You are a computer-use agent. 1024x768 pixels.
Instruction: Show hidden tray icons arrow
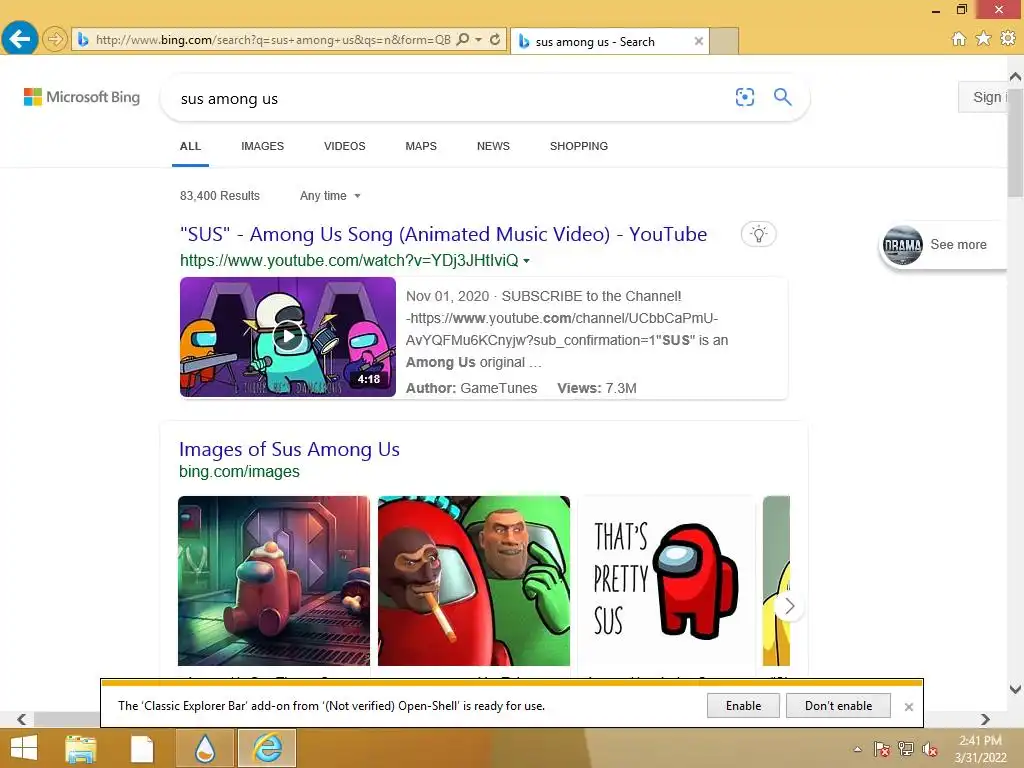[857, 749]
